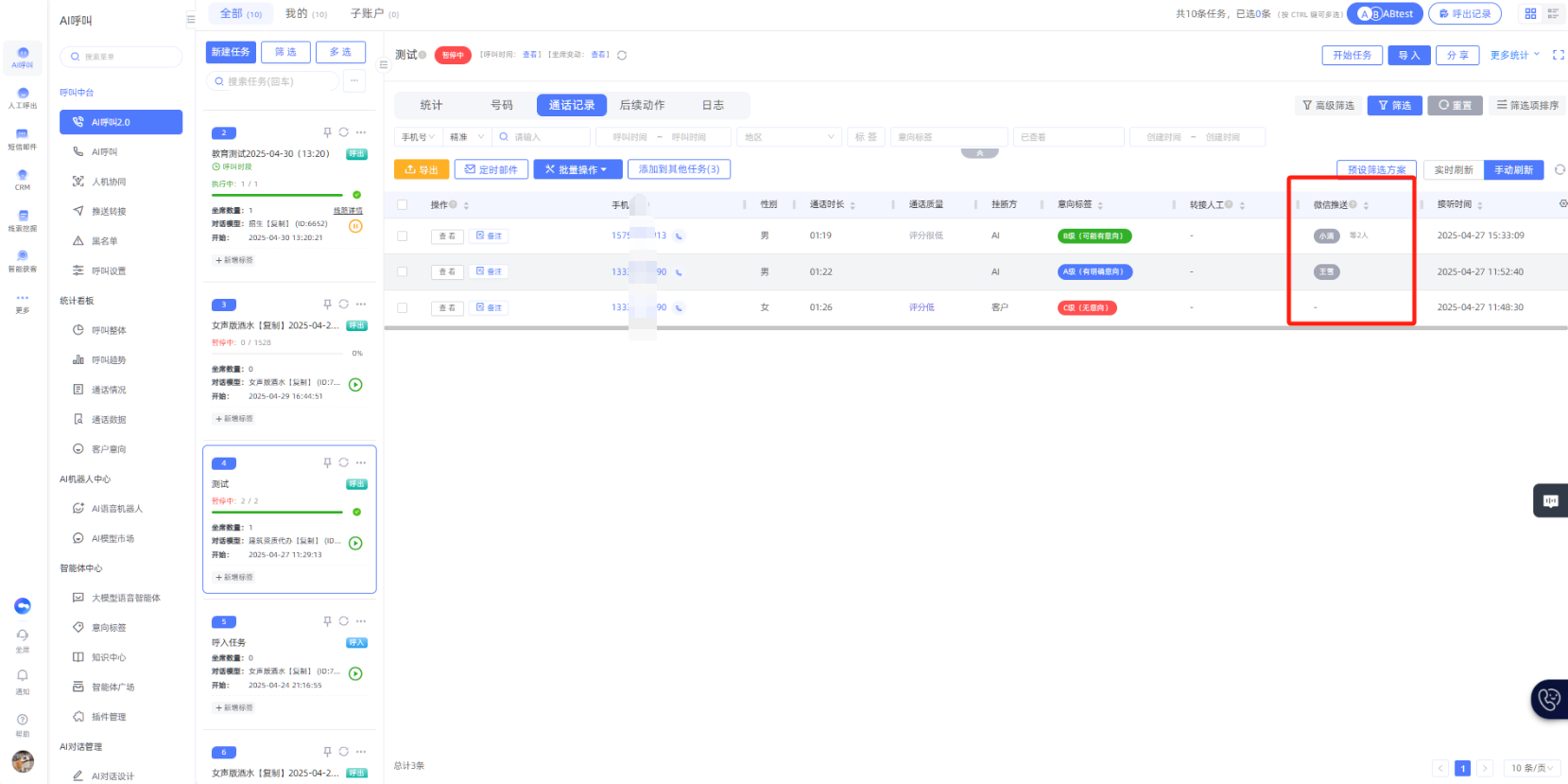Screen dimensions: 1568x784
Task: Open the 通知 bell in the sidebar
Action: point(23,681)
